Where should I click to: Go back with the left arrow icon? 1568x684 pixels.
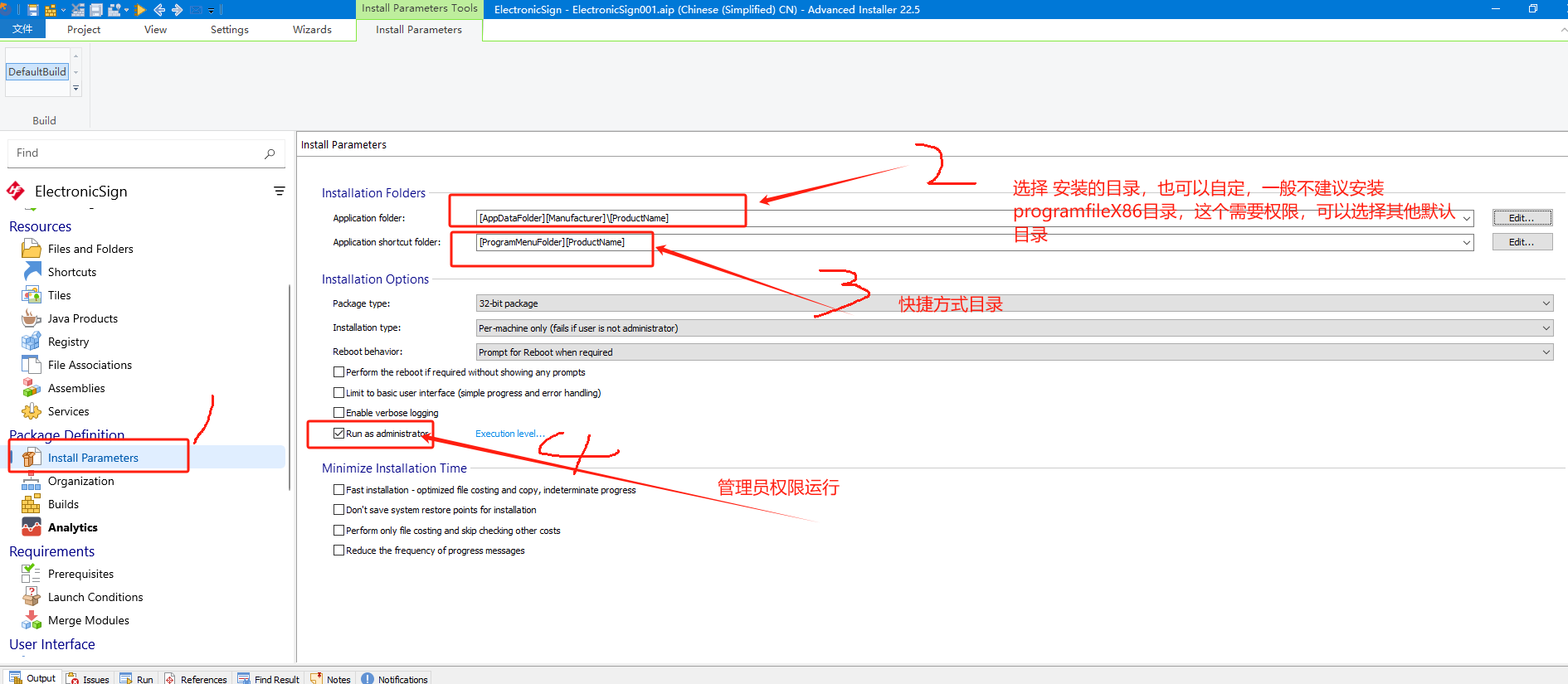(159, 10)
